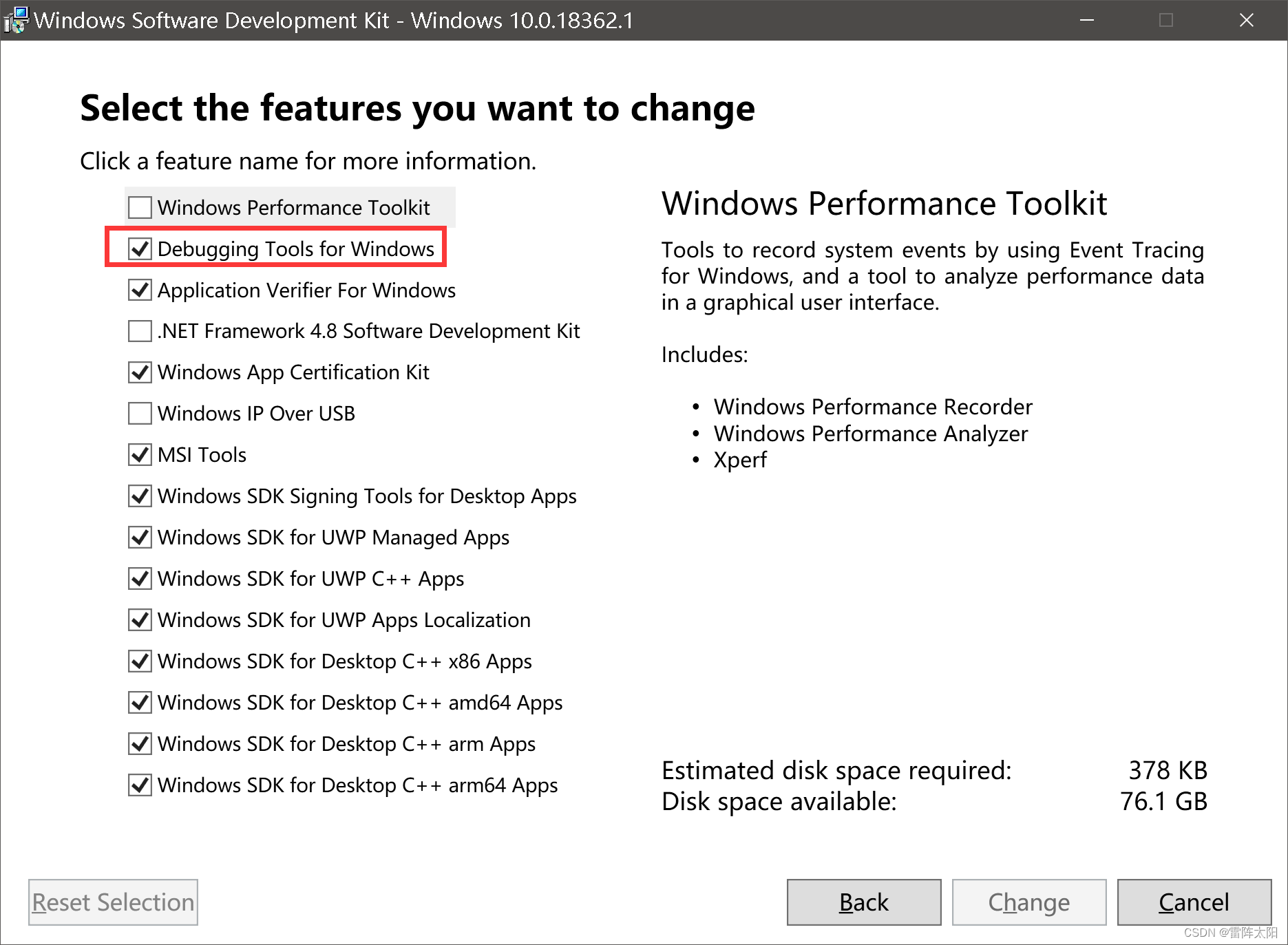Disable Windows SDK for UWP Apps Localization
This screenshot has height=945, width=1288.
140,619
